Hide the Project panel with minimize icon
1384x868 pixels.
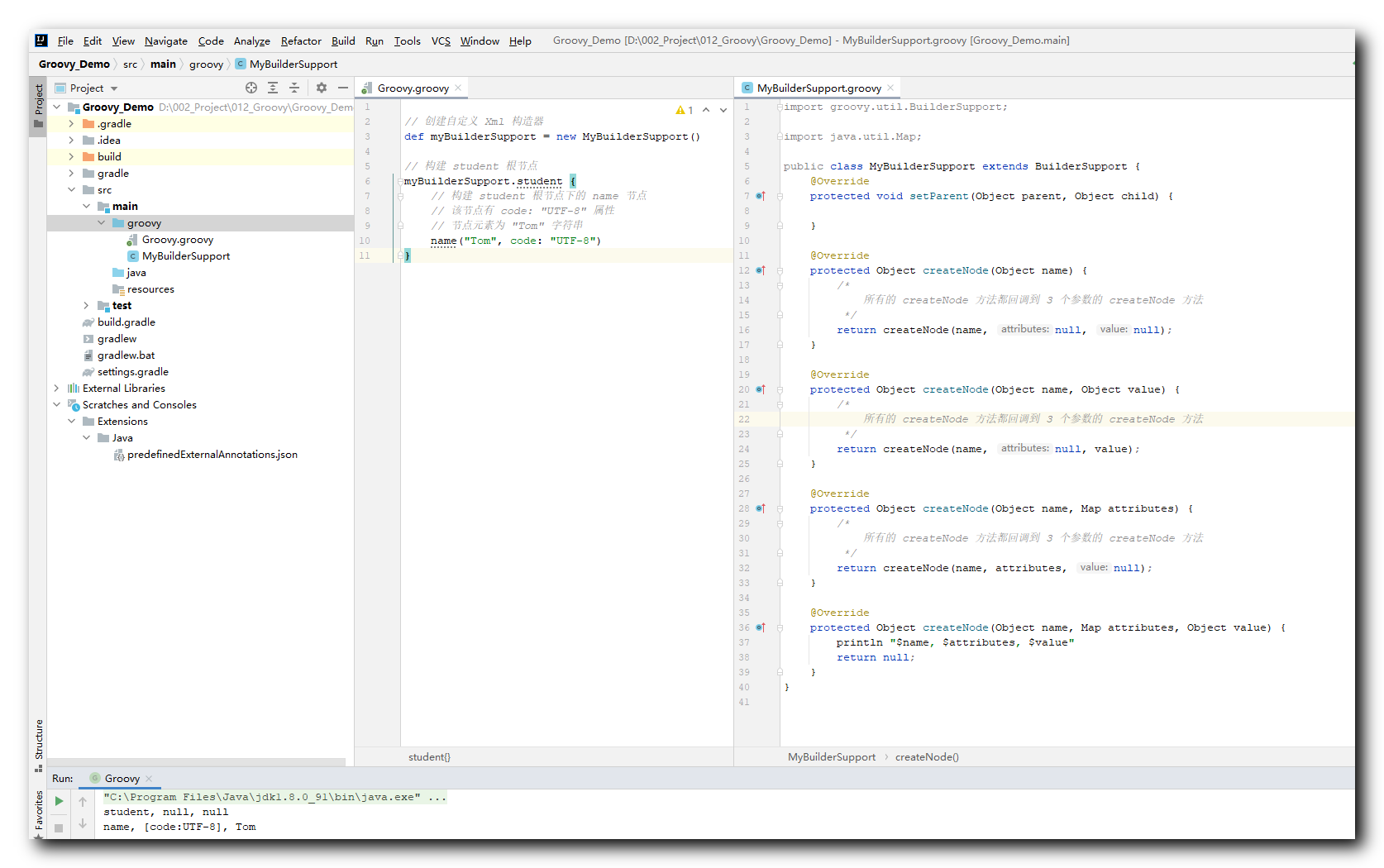343,87
